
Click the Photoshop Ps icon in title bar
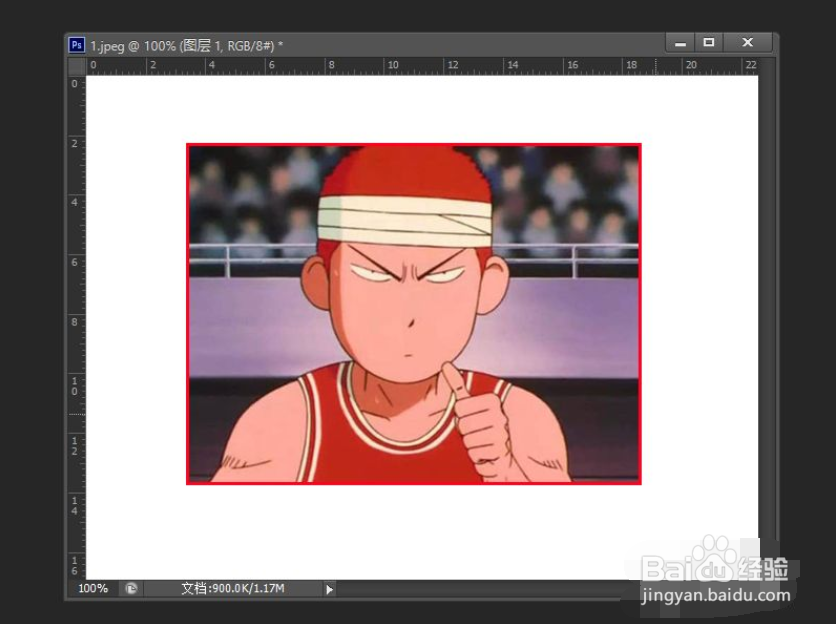77,45
